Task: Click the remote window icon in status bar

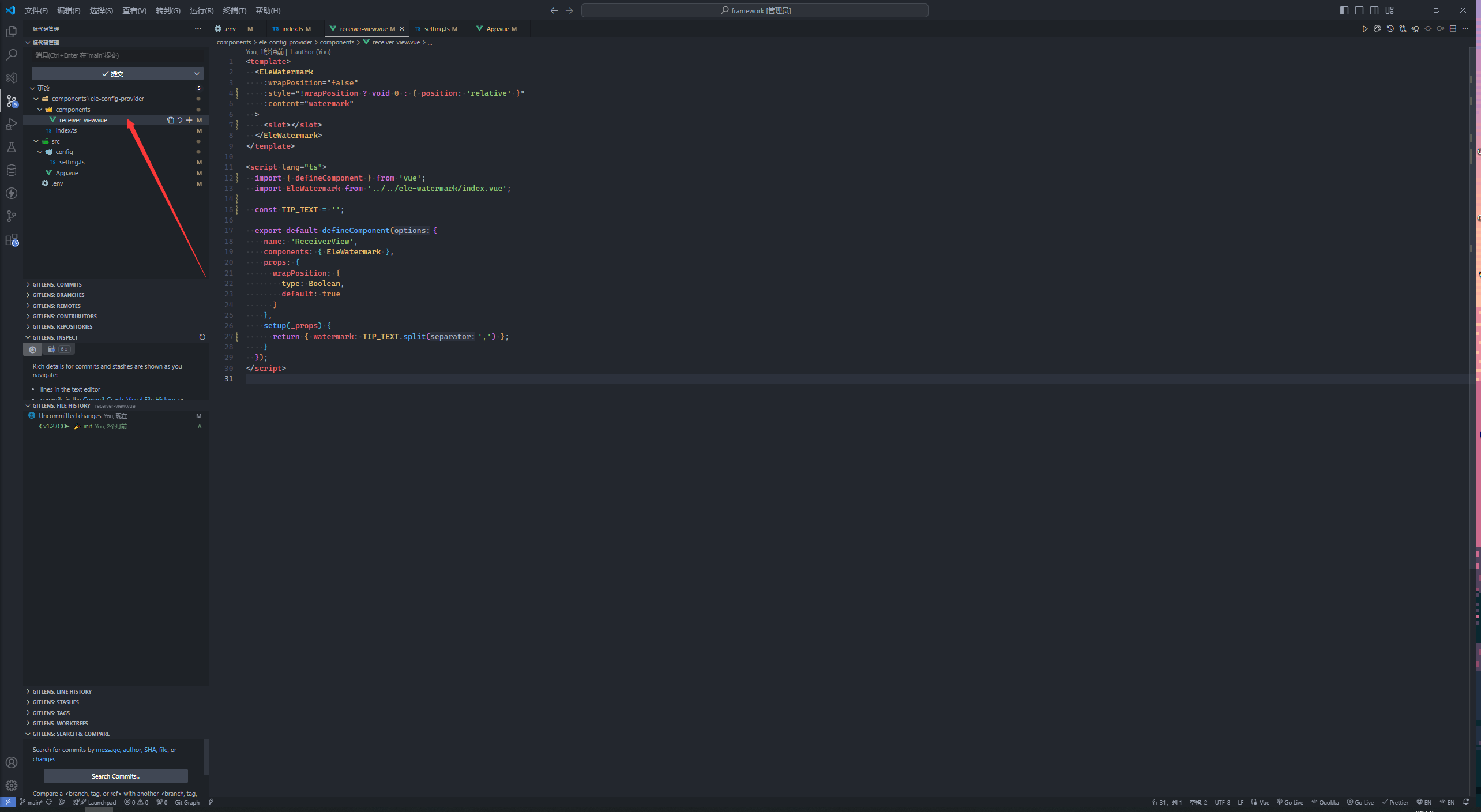Action: click(x=7, y=802)
